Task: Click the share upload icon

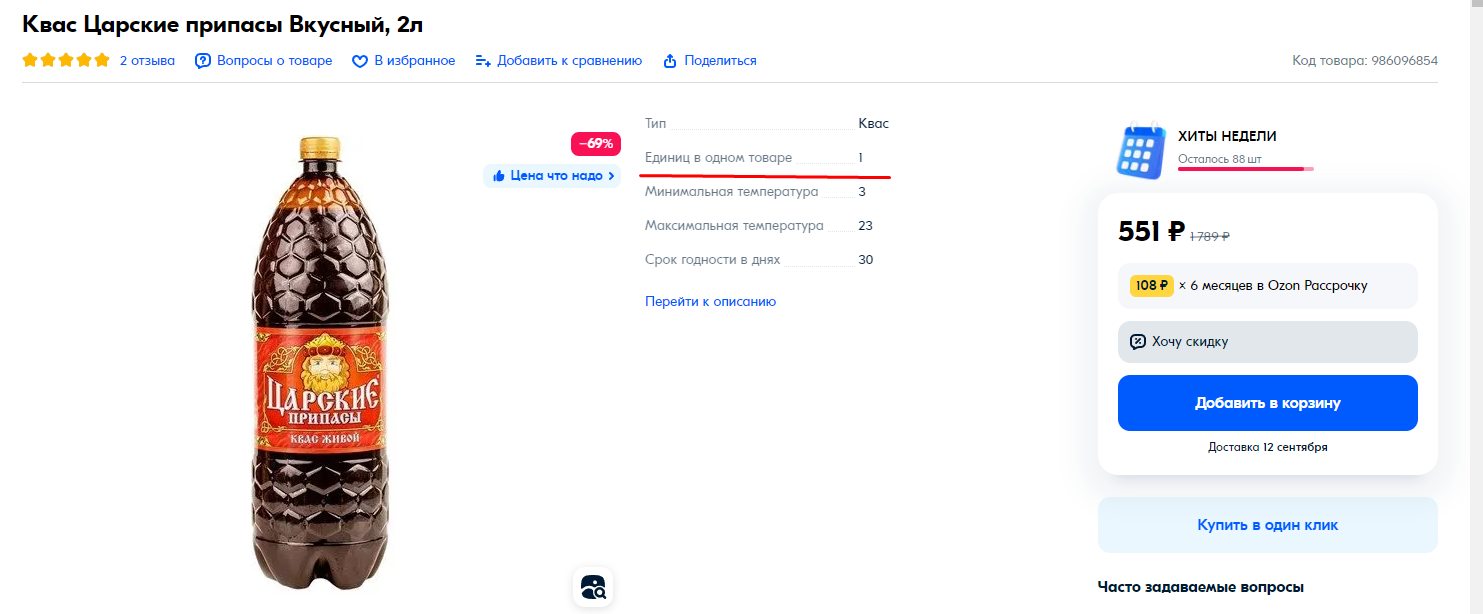Action: (670, 61)
